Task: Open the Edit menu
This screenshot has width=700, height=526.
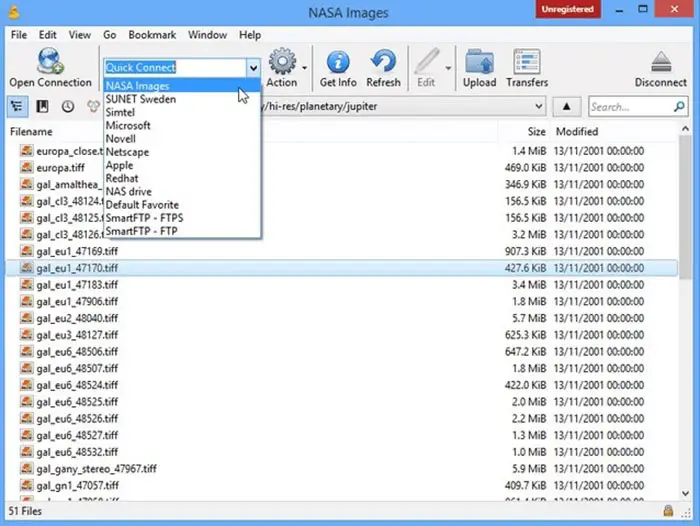Action: (x=47, y=35)
